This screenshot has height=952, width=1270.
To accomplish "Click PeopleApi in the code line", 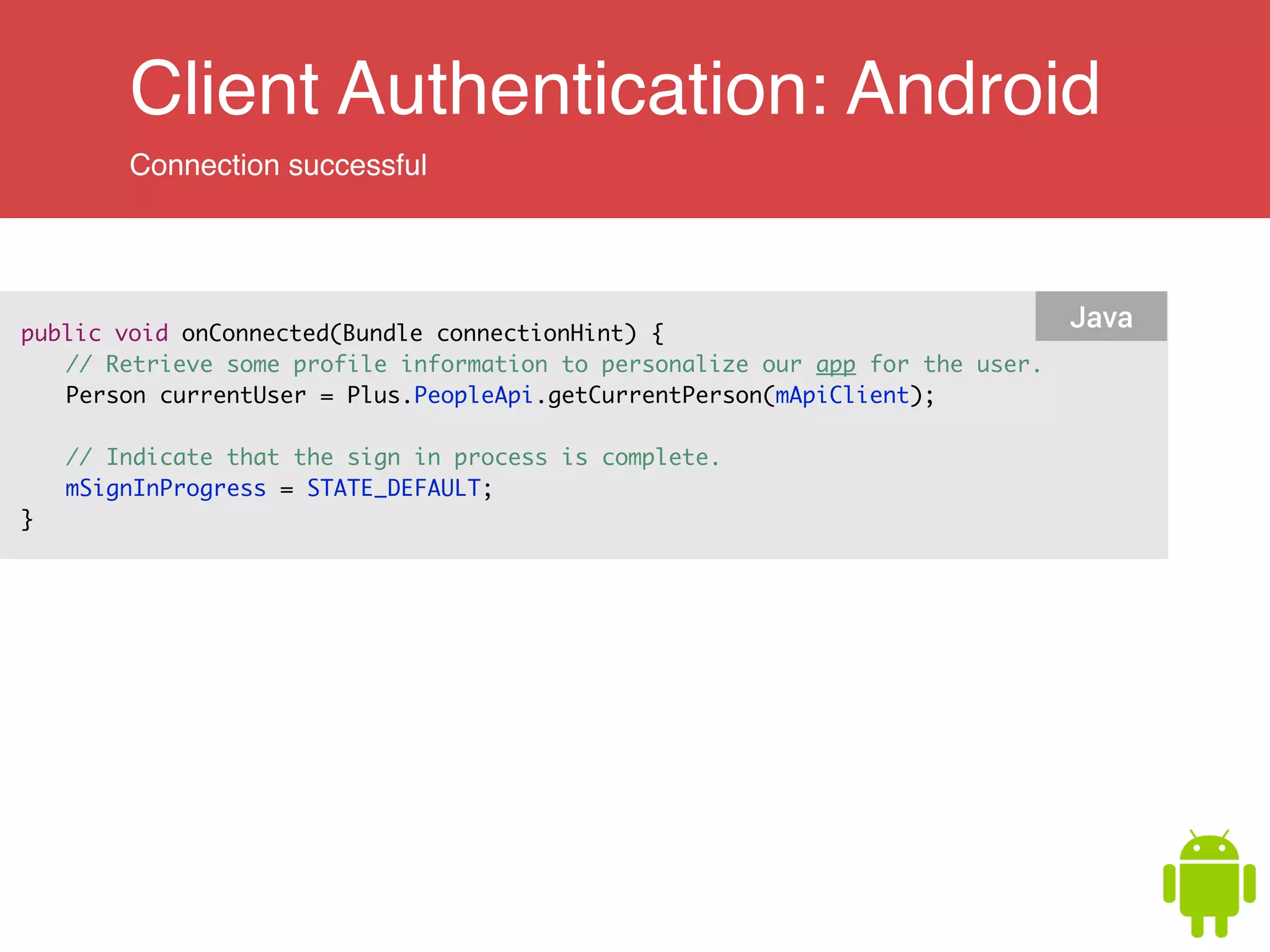I will (474, 396).
